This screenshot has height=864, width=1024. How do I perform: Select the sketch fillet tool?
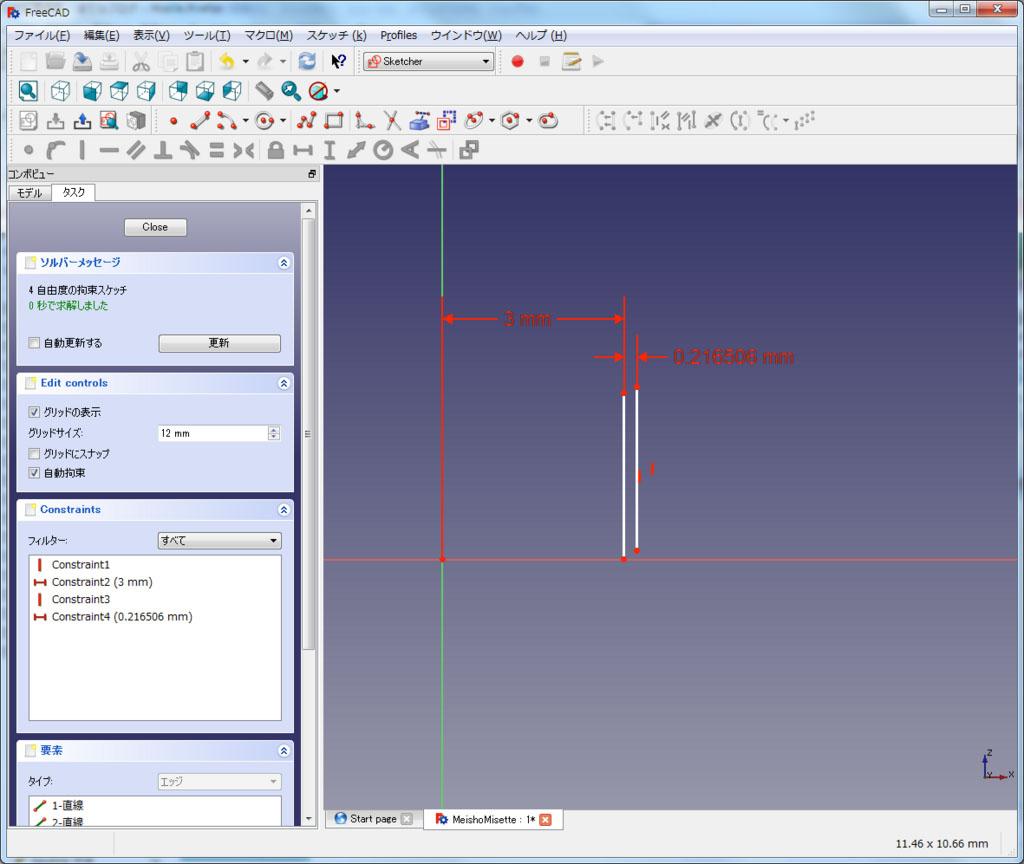[x=364, y=121]
